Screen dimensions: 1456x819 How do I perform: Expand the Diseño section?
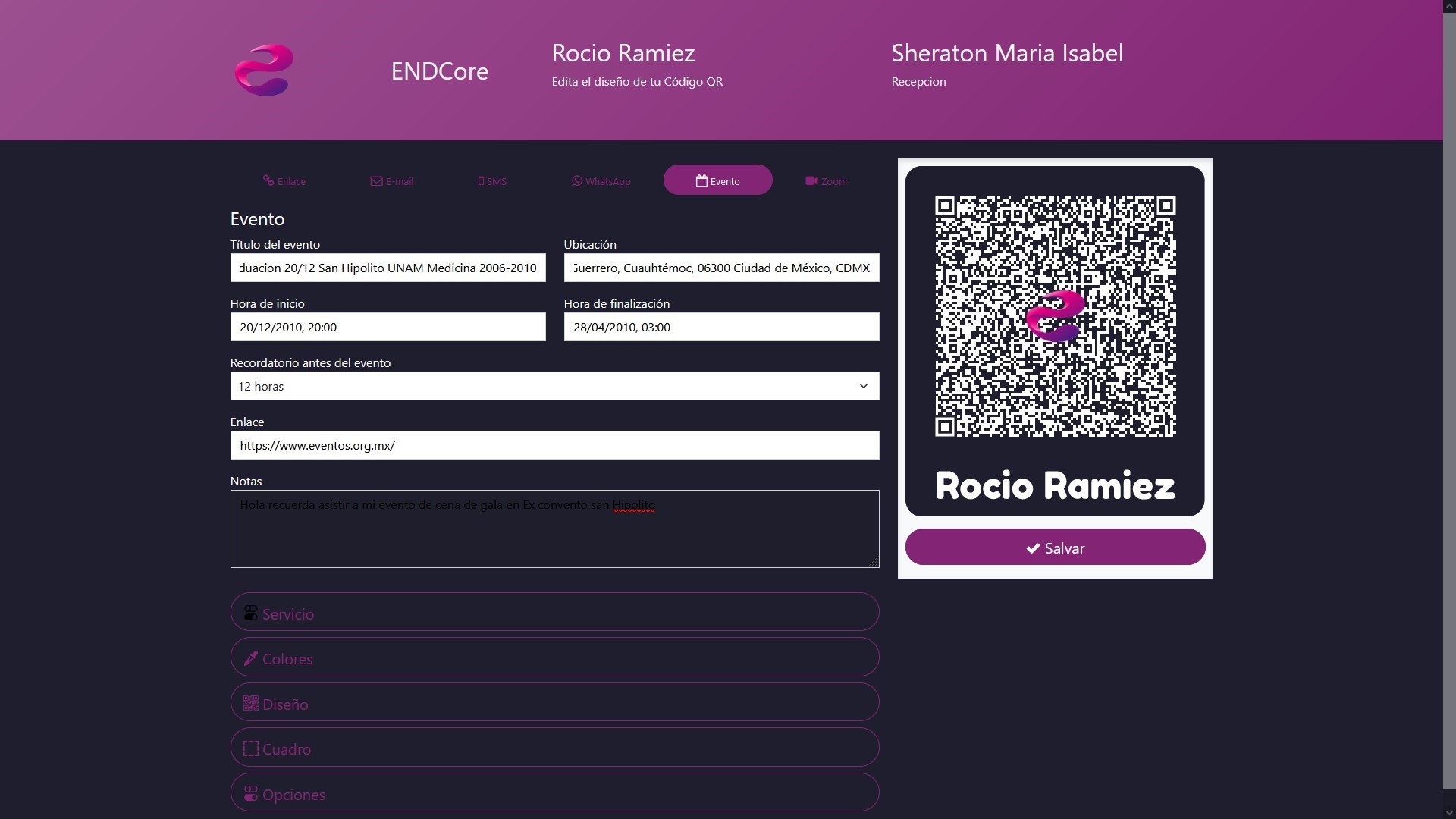point(554,702)
